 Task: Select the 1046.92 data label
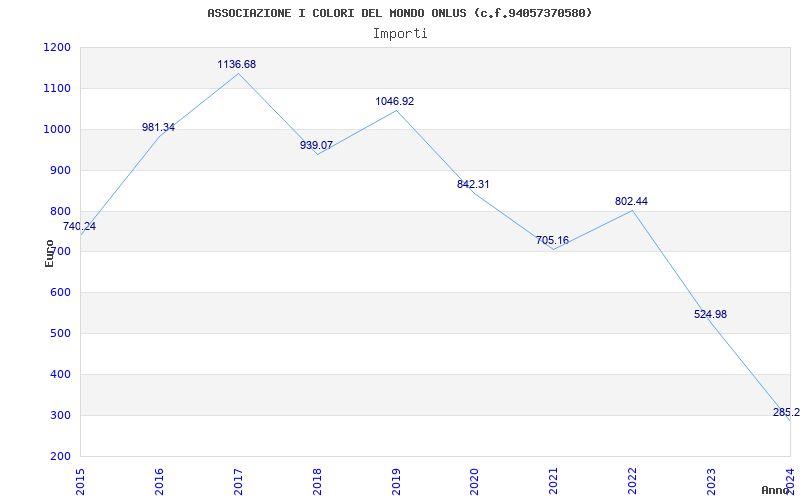[395, 102]
